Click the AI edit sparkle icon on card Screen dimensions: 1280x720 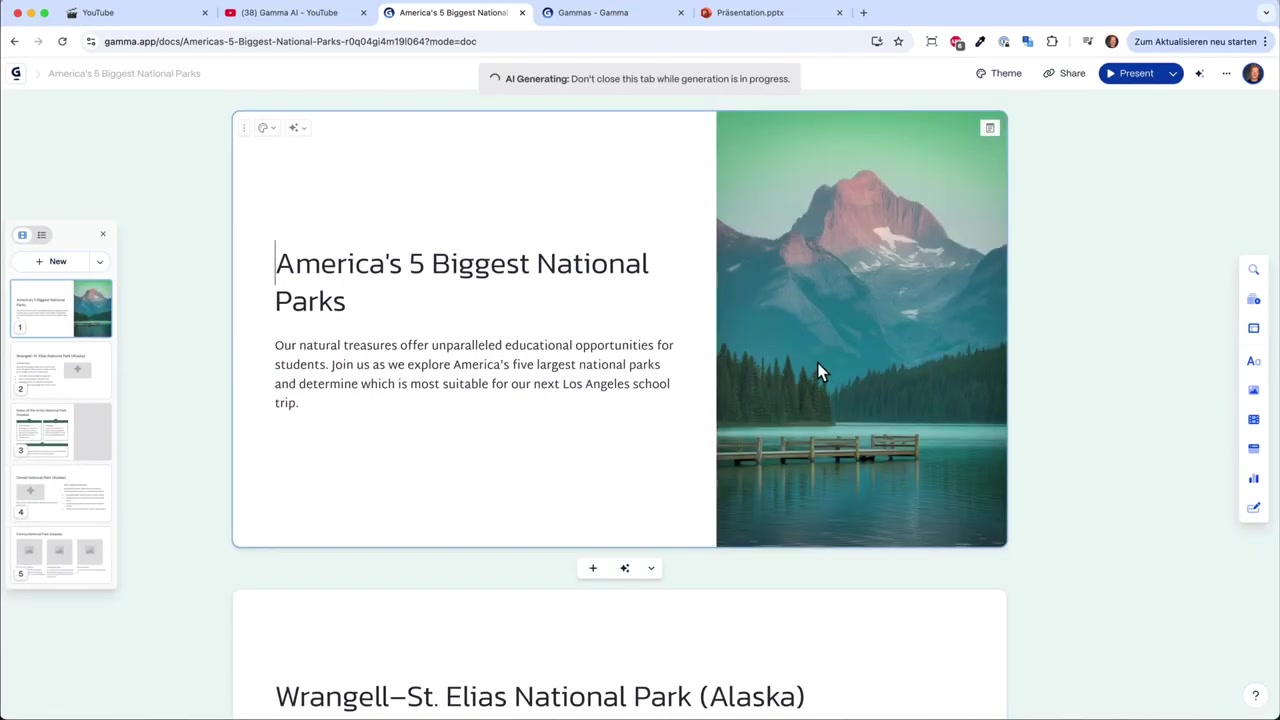coord(297,128)
